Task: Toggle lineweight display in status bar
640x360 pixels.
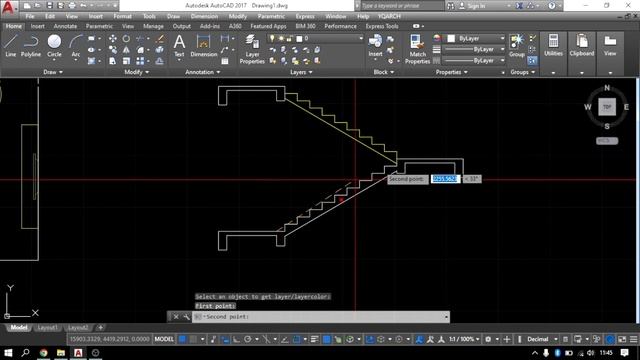Action: [x=314, y=339]
